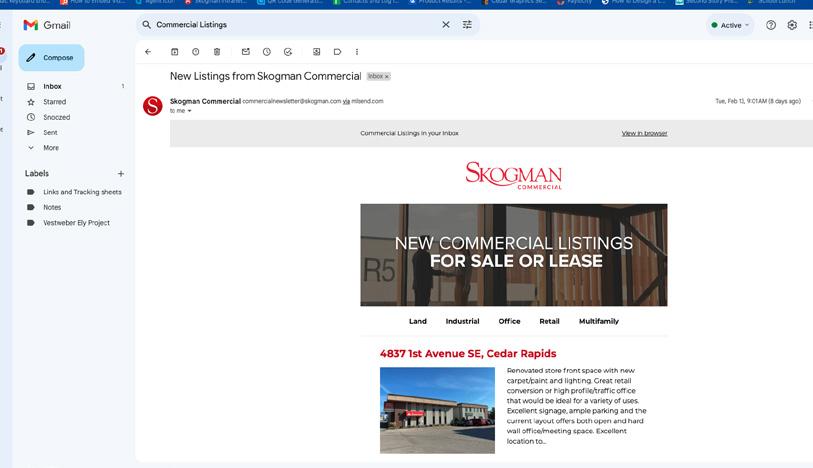Go to Retail listings link
Viewport: 813px width, 468px height.
[549, 321]
